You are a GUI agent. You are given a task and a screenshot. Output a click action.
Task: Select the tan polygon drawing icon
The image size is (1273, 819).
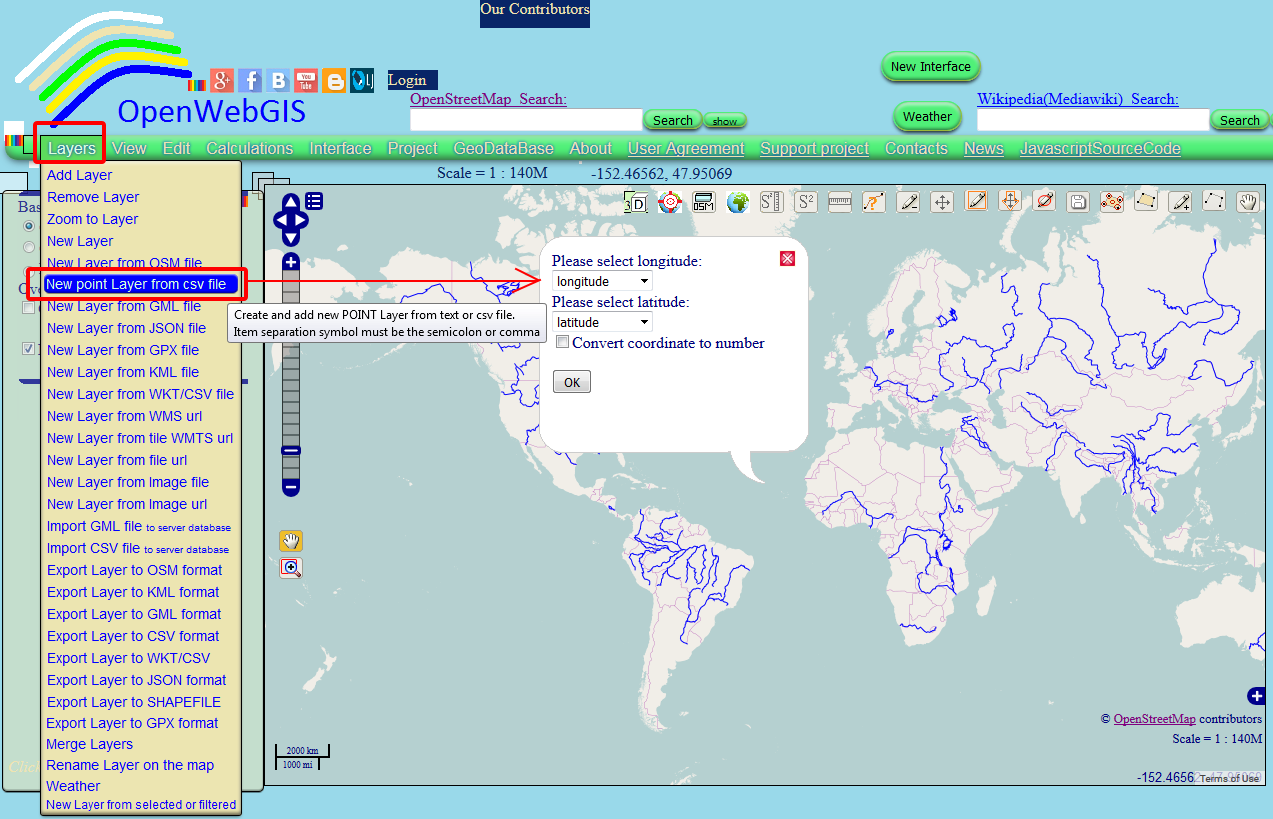click(x=1146, y=201)
